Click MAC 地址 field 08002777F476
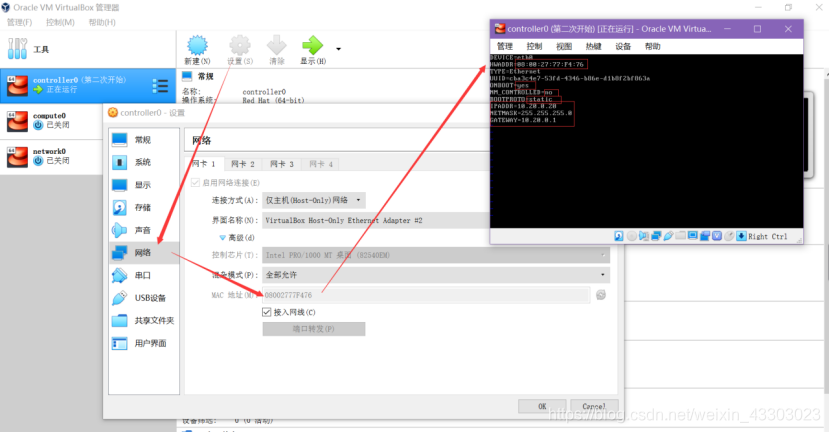This screenshot has height=433, width=830. tap(426, 295)
